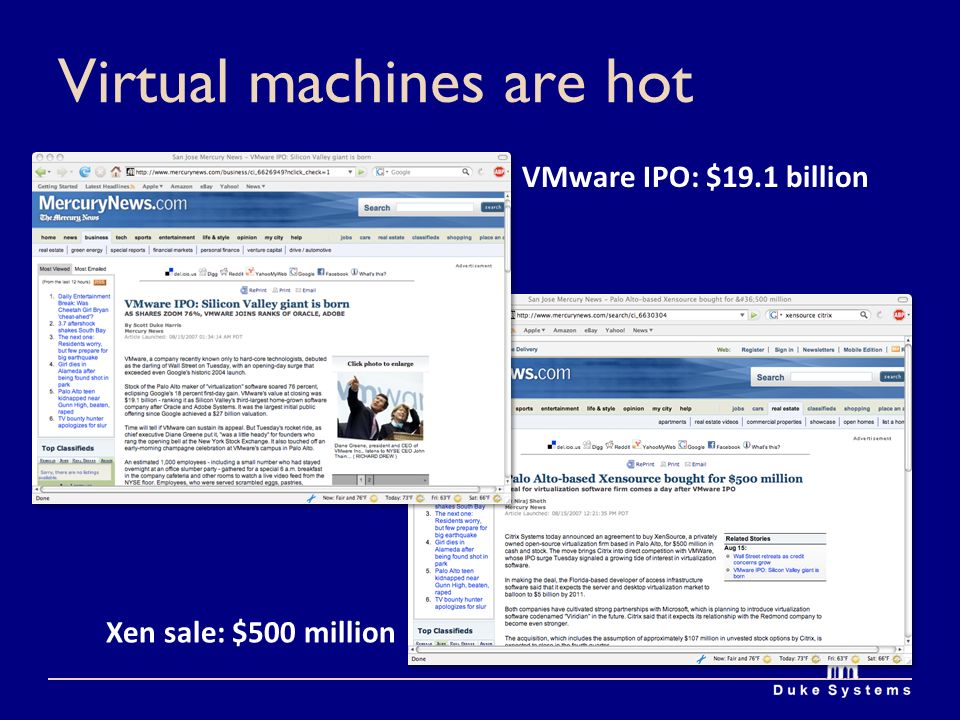Viewport: 960px width, 720px height.
Task: Go to Home icon in VMware IPO window
Action: 116,171
